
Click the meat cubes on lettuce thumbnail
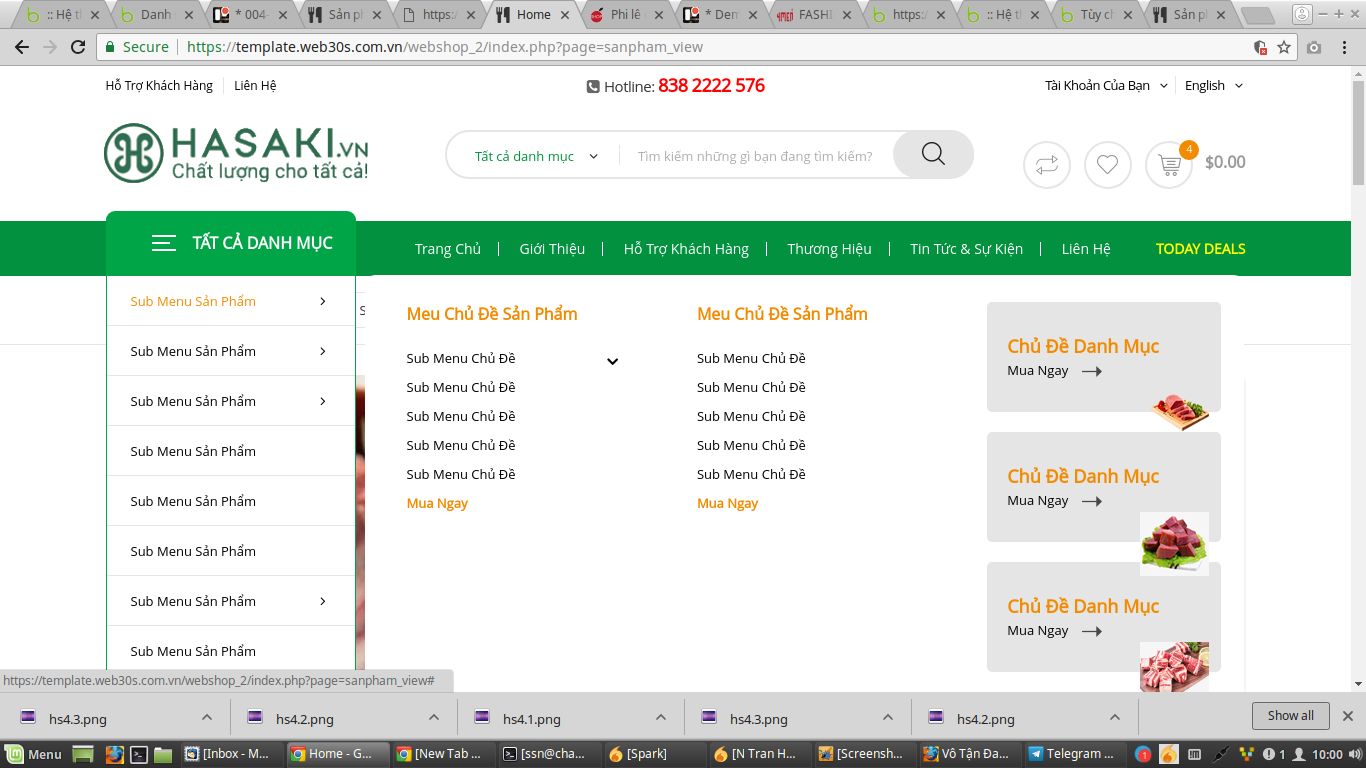(x=1174, y=544)
